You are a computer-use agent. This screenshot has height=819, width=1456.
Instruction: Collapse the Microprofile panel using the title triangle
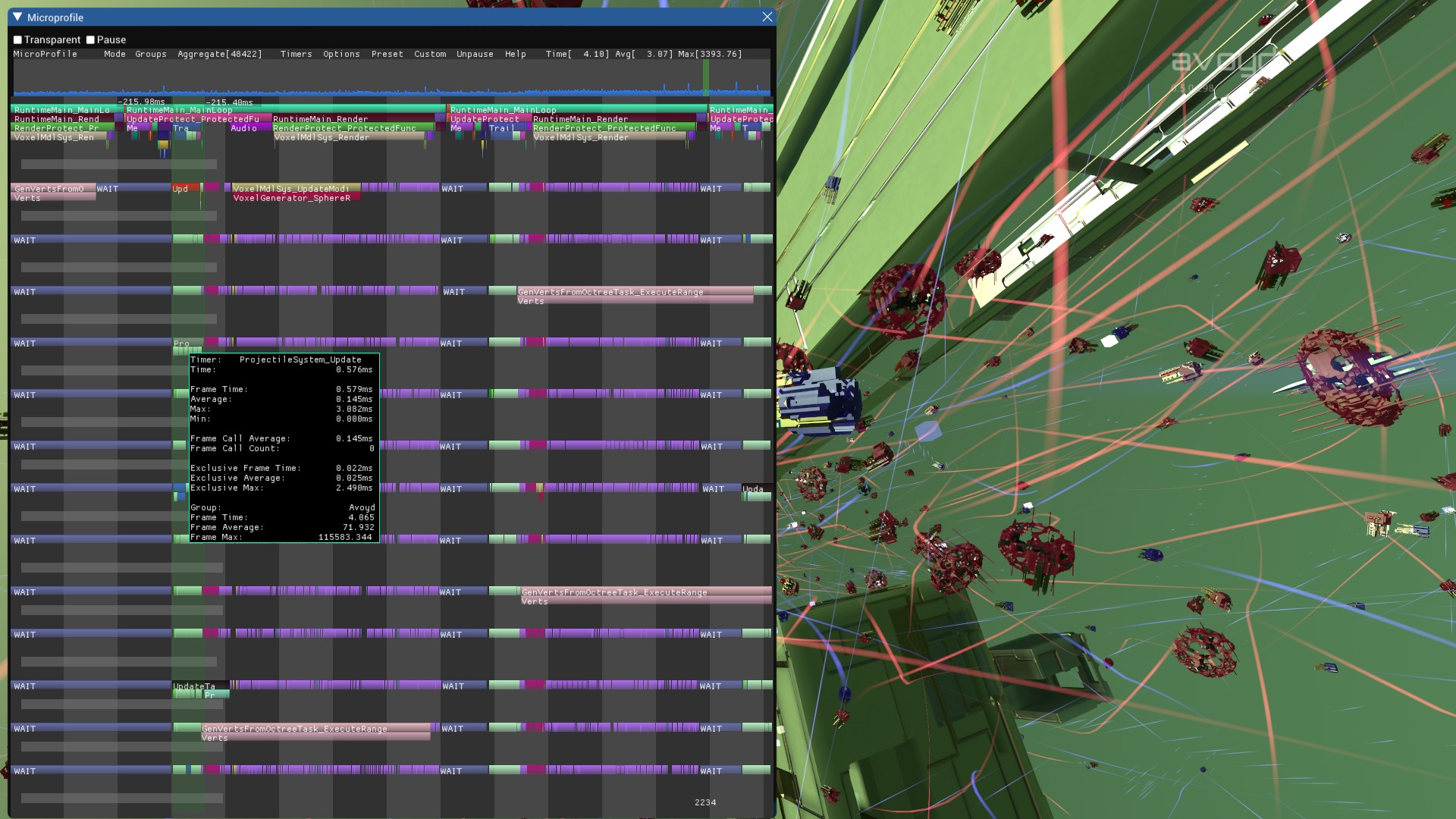click(16, 17)
